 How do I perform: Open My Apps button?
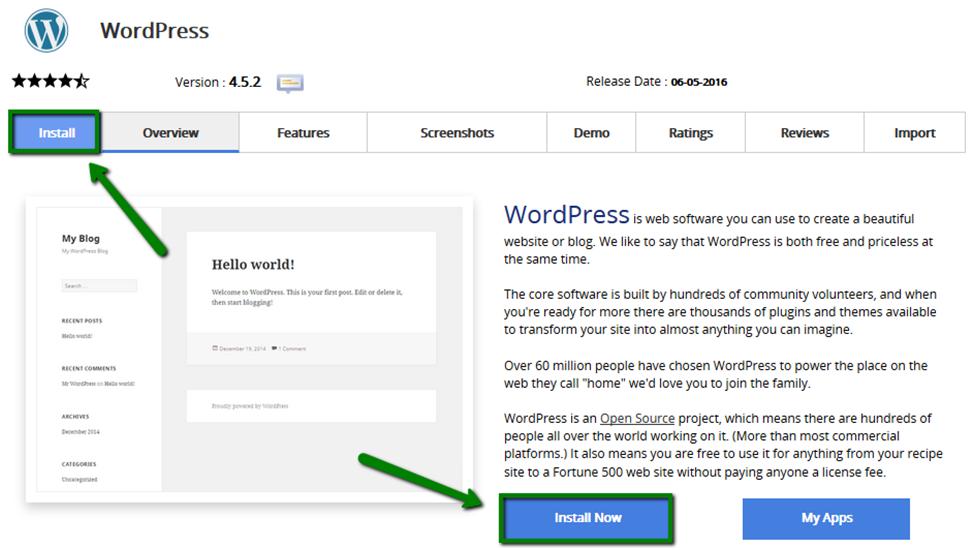coord(826,518)
